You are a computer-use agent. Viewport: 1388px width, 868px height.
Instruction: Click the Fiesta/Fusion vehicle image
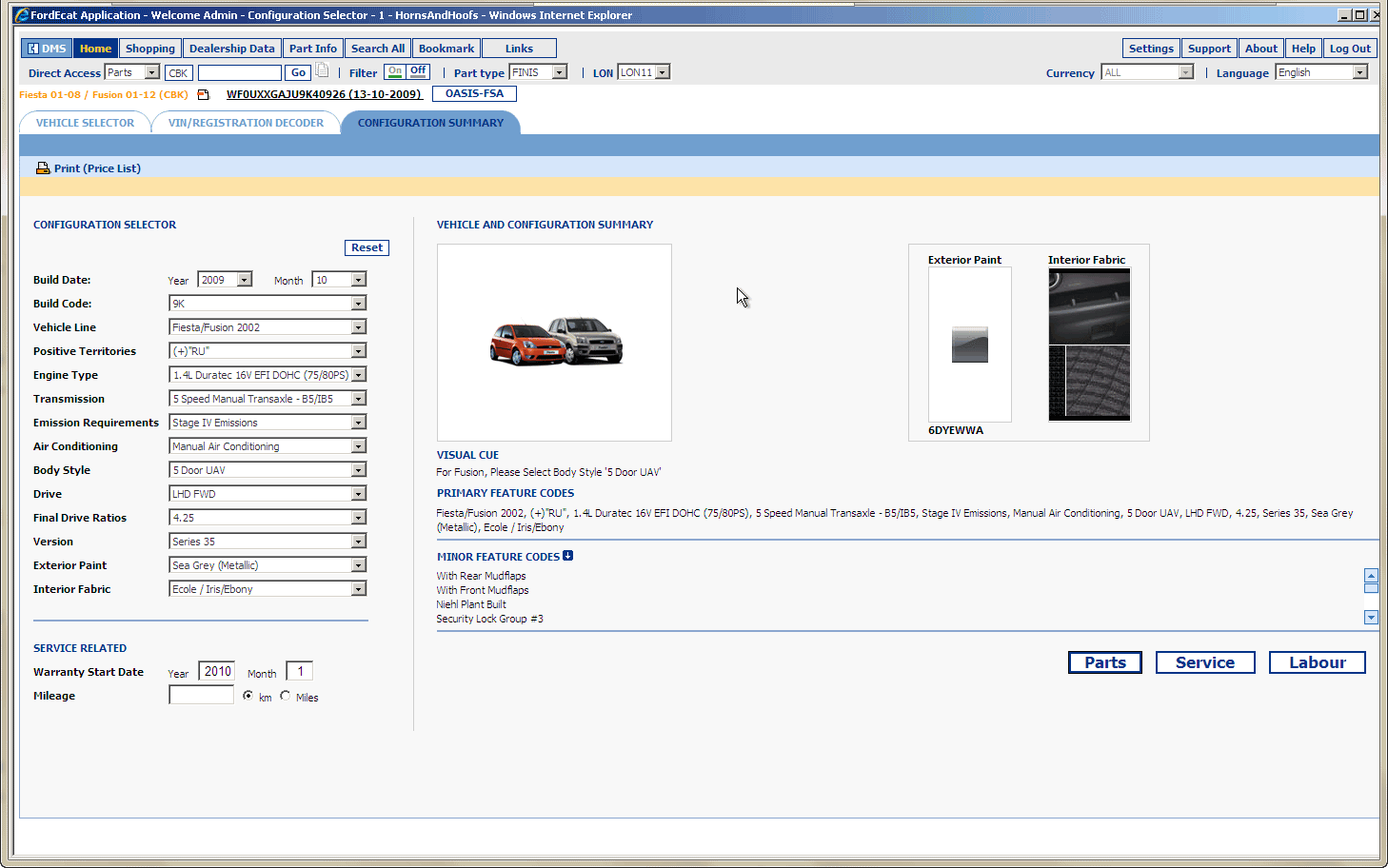[555, 343]
